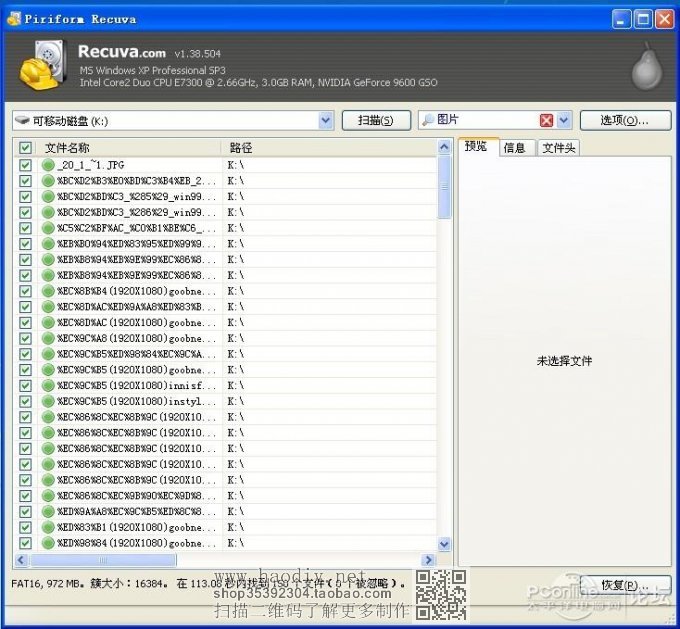
Task: Click the scan QR code image
Action: [441, 595]
